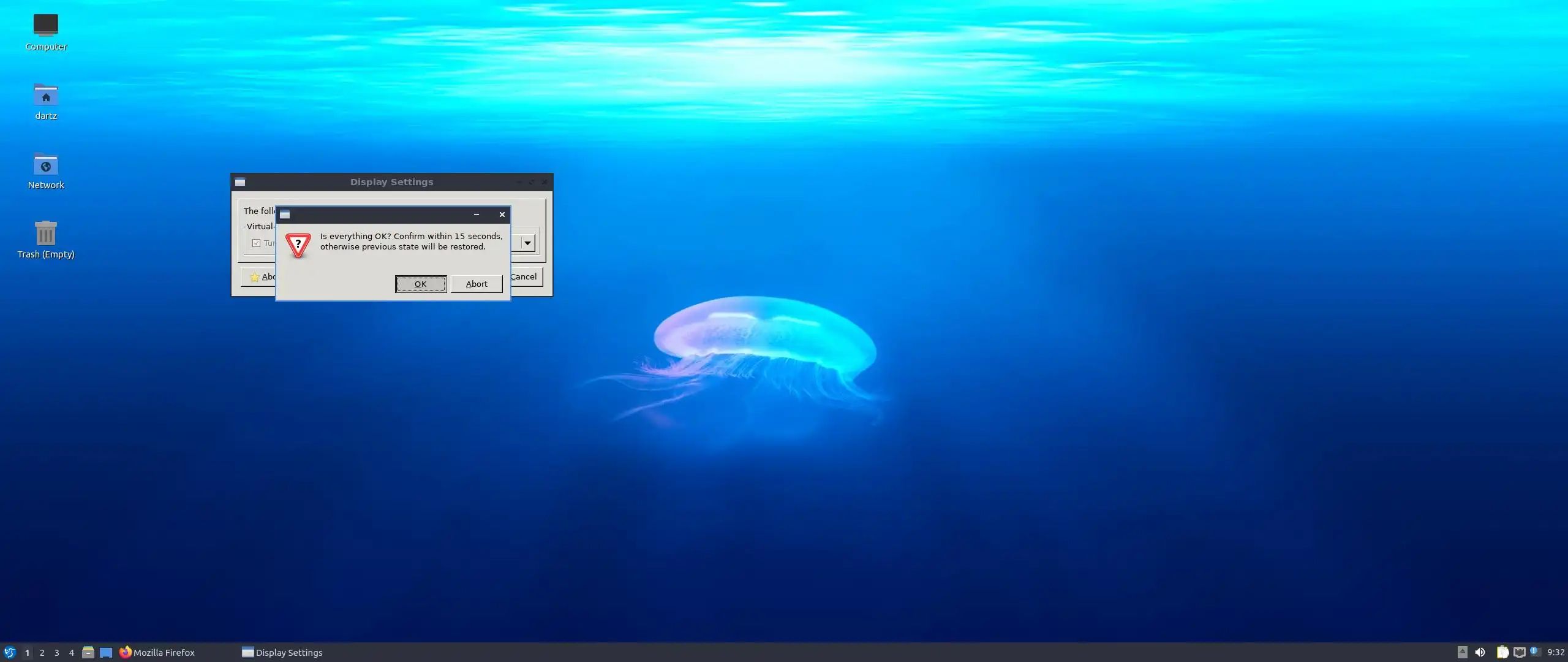
Task: Switch to workspace 2 in the pager
Action: (x=42, y=653)
